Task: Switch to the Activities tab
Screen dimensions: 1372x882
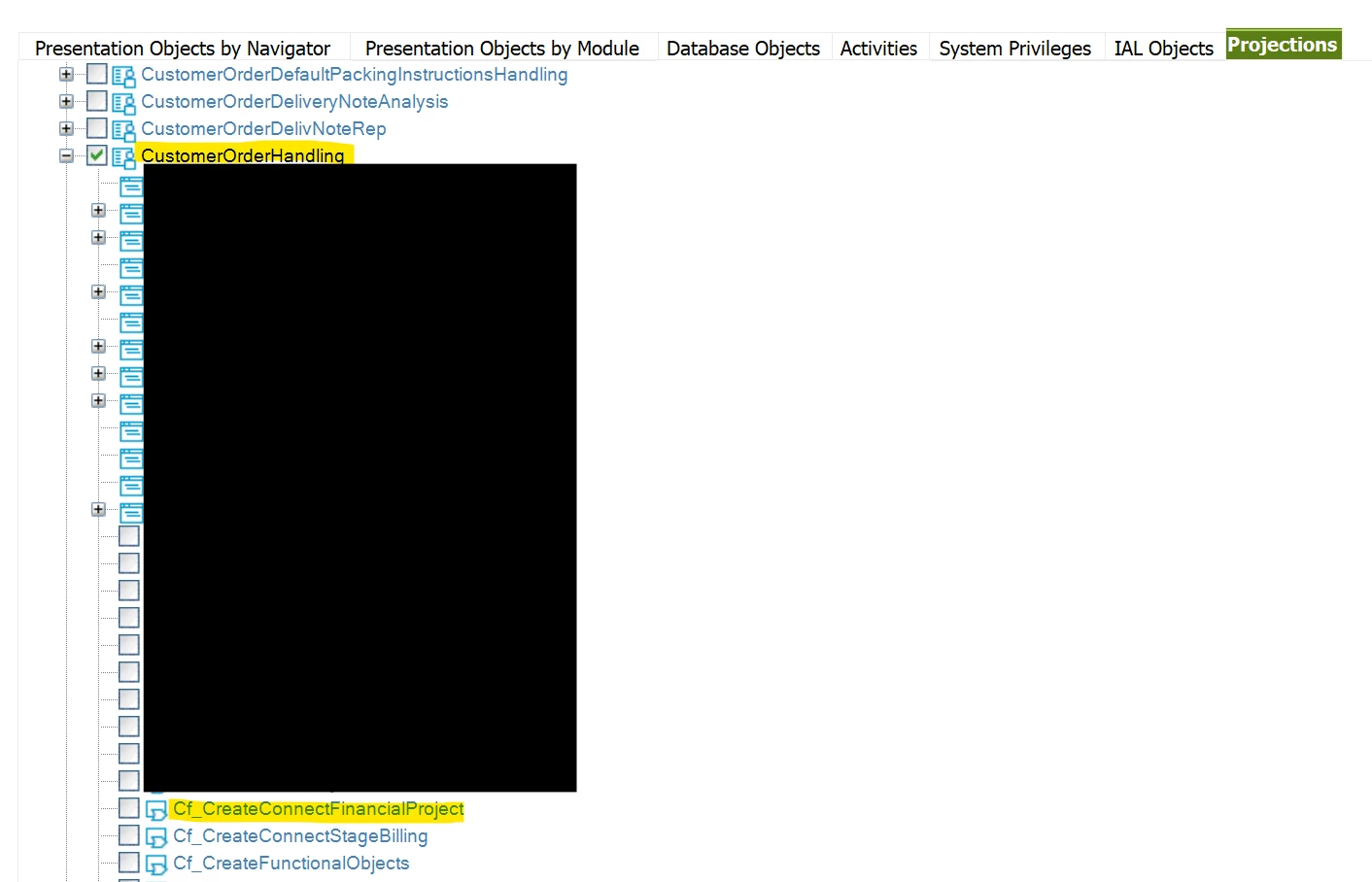Action: click(878, 48)
